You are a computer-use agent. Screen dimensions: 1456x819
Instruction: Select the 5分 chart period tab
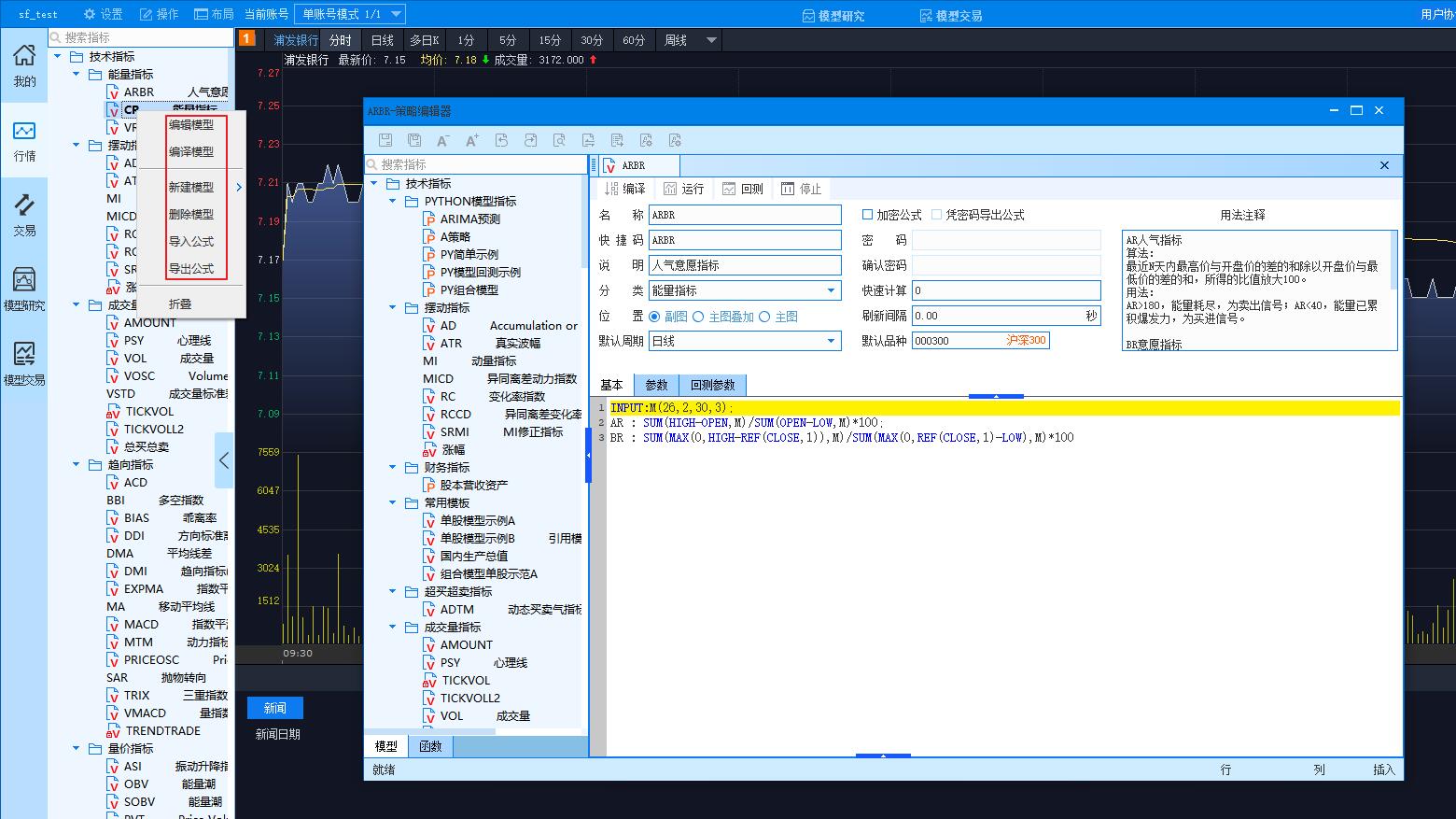(508, 40)
